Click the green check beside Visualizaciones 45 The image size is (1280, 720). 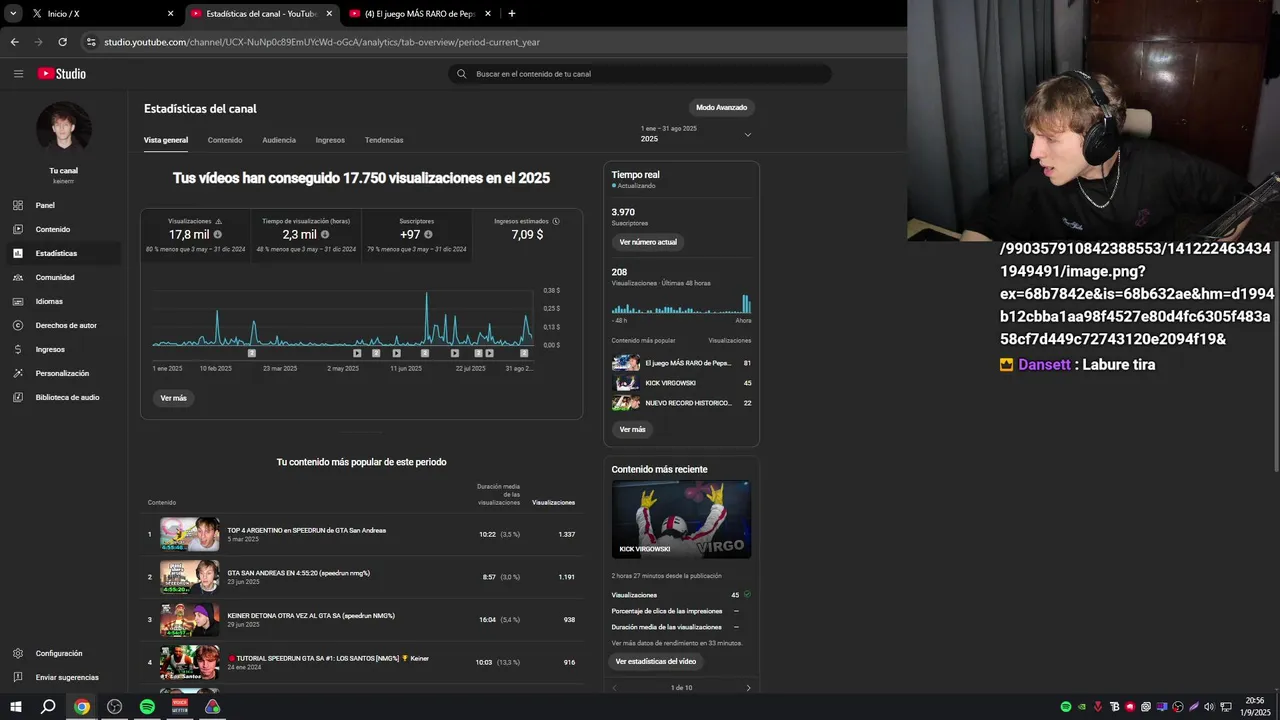[747, 594]
